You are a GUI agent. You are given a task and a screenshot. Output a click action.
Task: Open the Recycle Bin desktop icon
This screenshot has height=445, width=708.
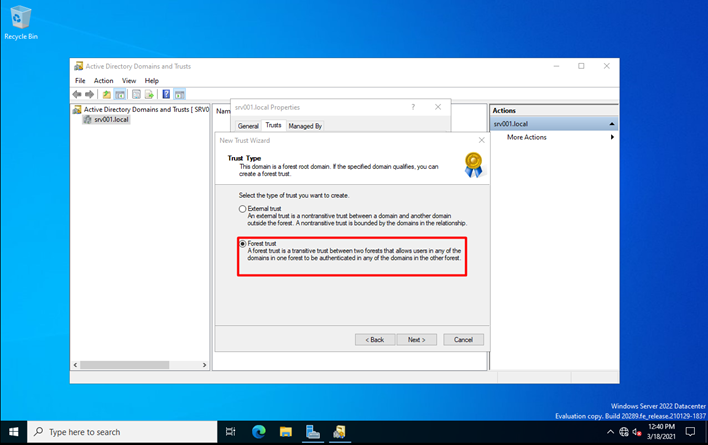pyautogui.click(x=20, y=23)
